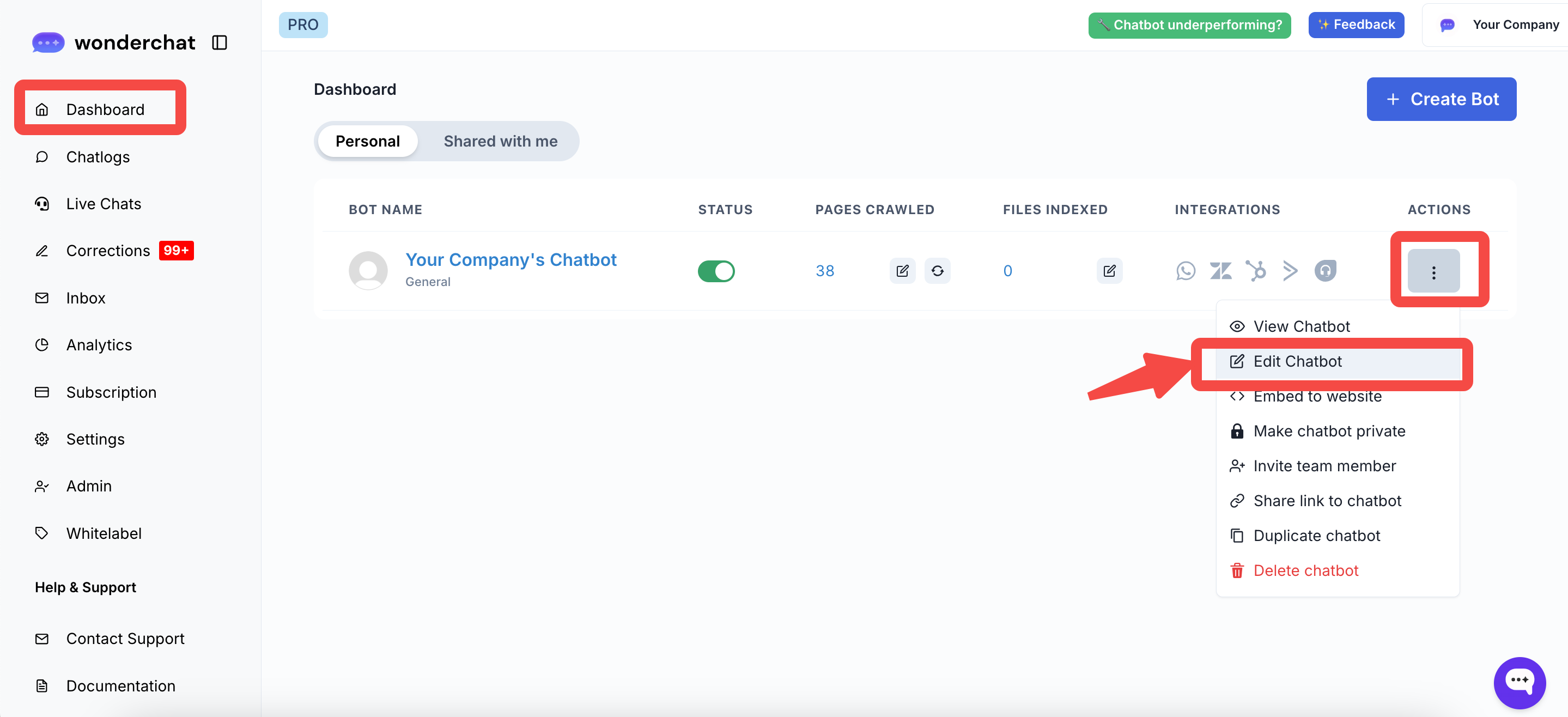Open Your Company's Chatbot link
This screenshot has width=1568, height=717.
click(510, 260)
